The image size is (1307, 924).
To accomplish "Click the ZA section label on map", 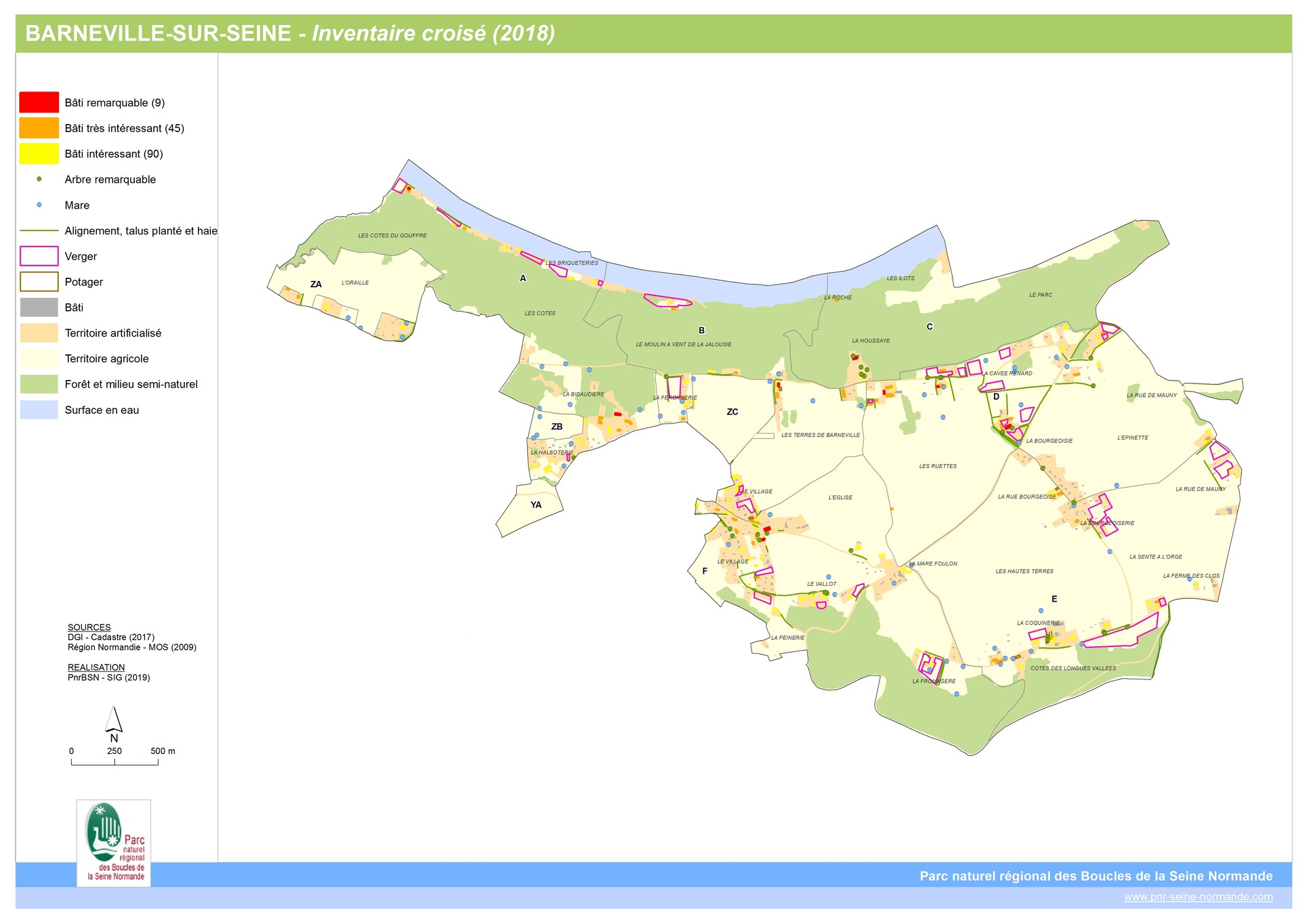I will 316,285.
